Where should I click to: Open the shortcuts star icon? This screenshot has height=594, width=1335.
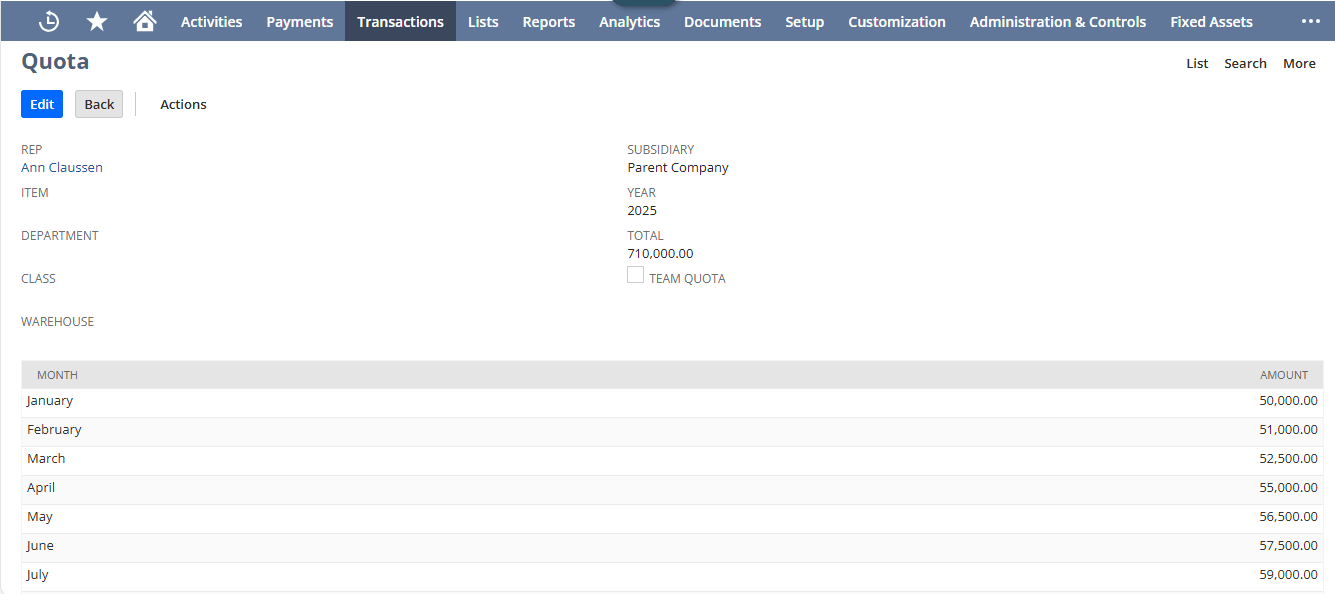pos(96,20)
